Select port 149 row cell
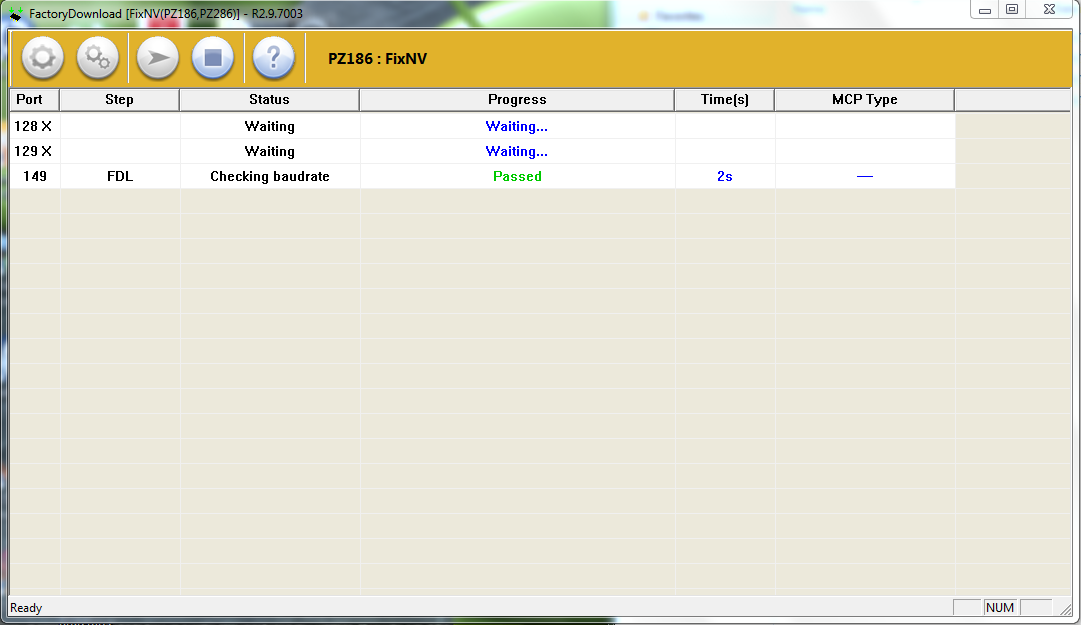1081x625 pixels. [x=34, y=176]
